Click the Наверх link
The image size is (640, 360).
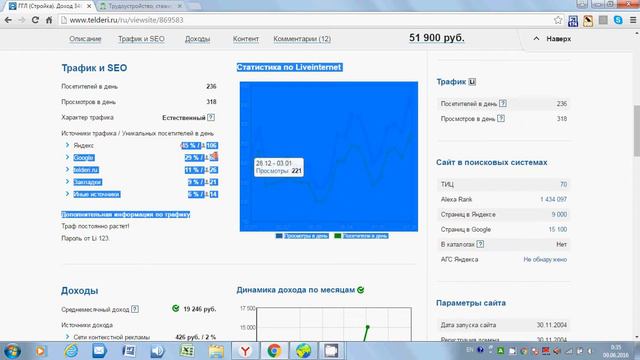(x=559, y=39)
